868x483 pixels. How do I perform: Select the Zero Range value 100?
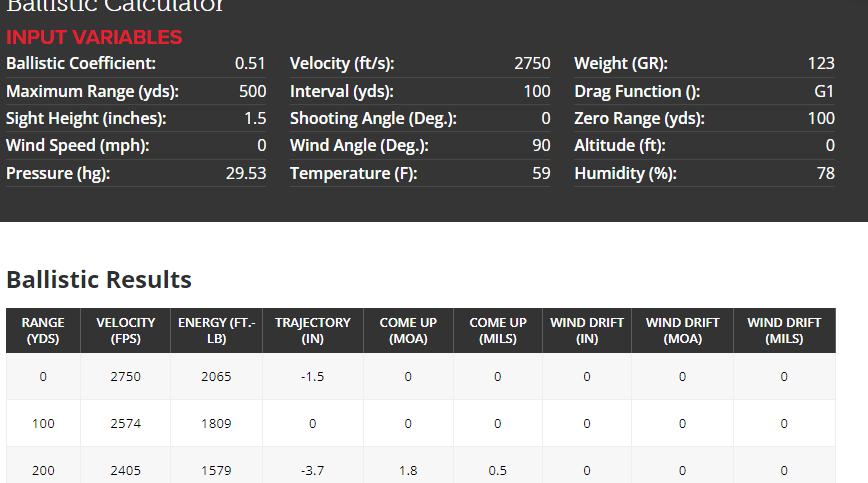(821, 118)
